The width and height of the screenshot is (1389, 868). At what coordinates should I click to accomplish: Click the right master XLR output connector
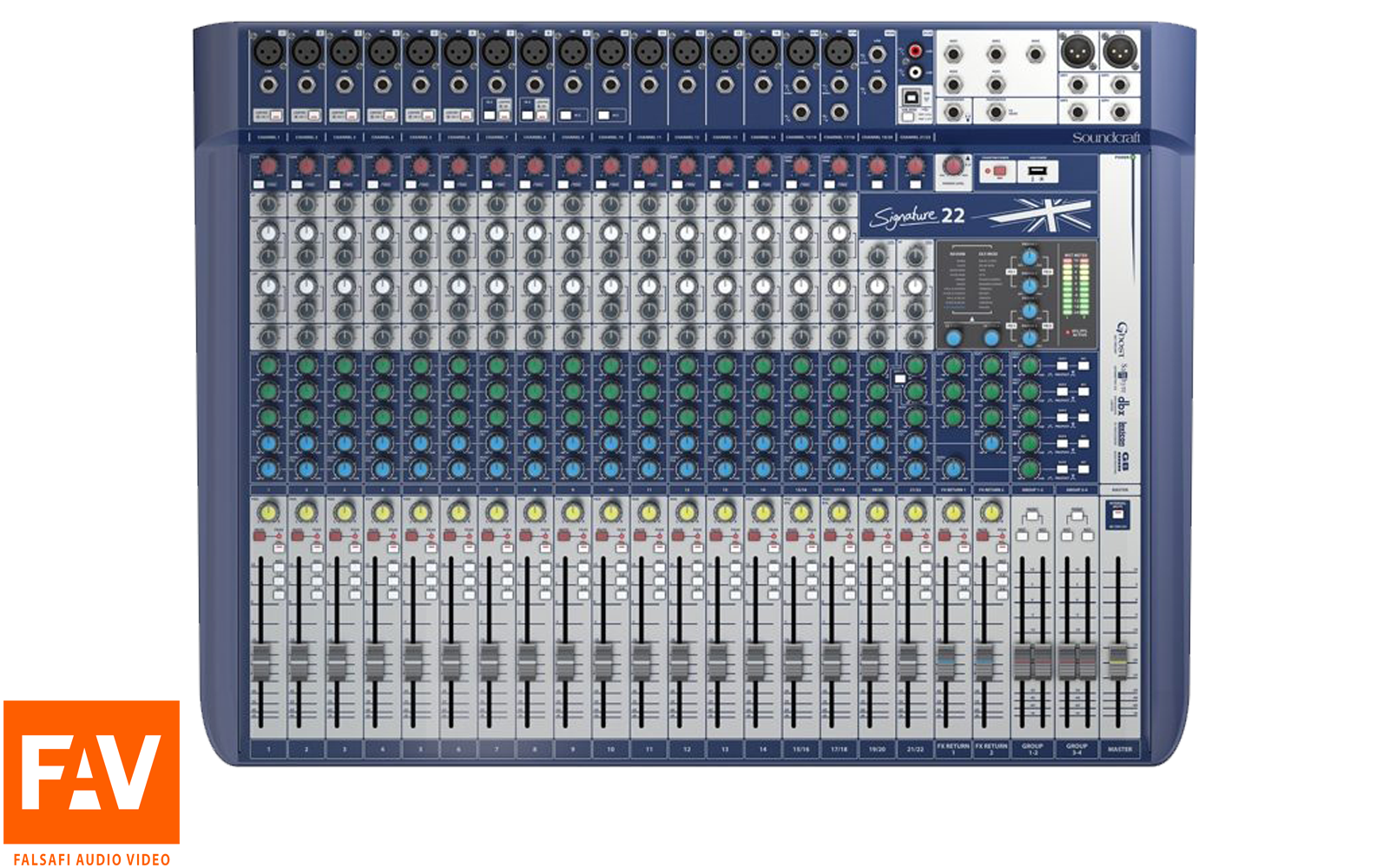(x=1119, y=52)
